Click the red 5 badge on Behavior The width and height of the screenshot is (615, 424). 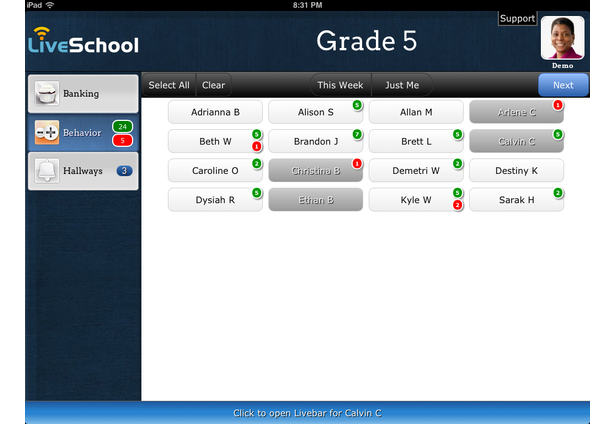tap(122, 140)
